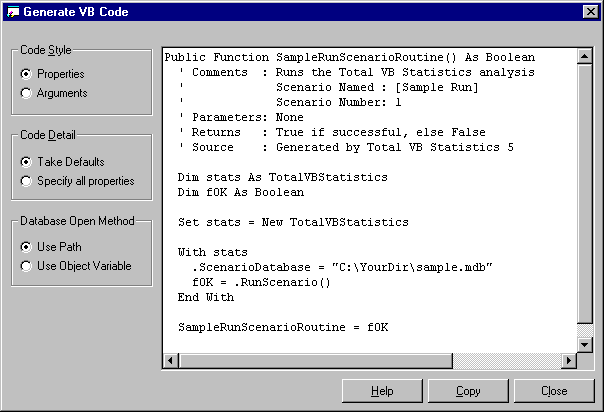Open the Help button
Screen dimensions: 604x412
[382, 391]
